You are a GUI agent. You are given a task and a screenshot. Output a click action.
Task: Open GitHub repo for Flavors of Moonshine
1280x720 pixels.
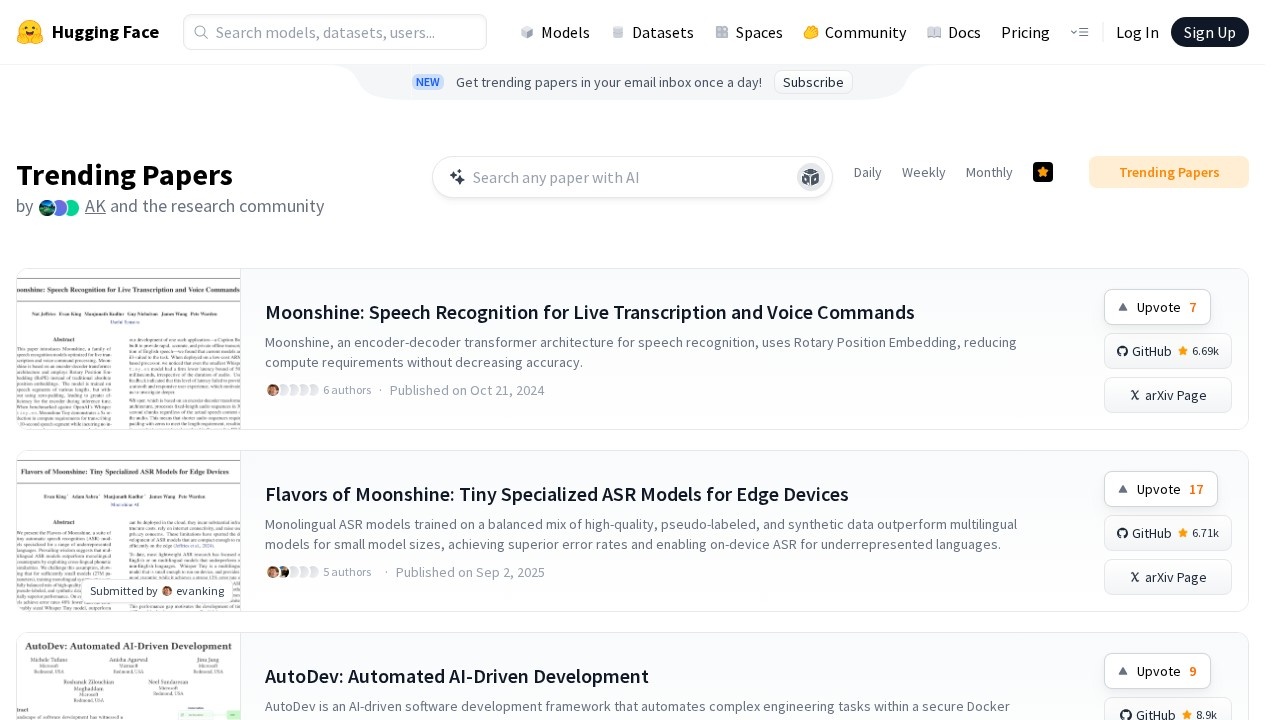(1167, 533)
